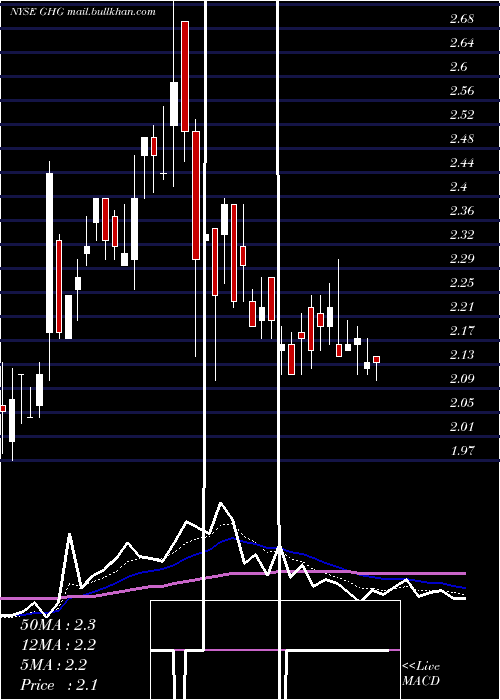This screenshot has height=700, width=500.
Task: Click the 2.01 price axis label
Action: point(462,427)
